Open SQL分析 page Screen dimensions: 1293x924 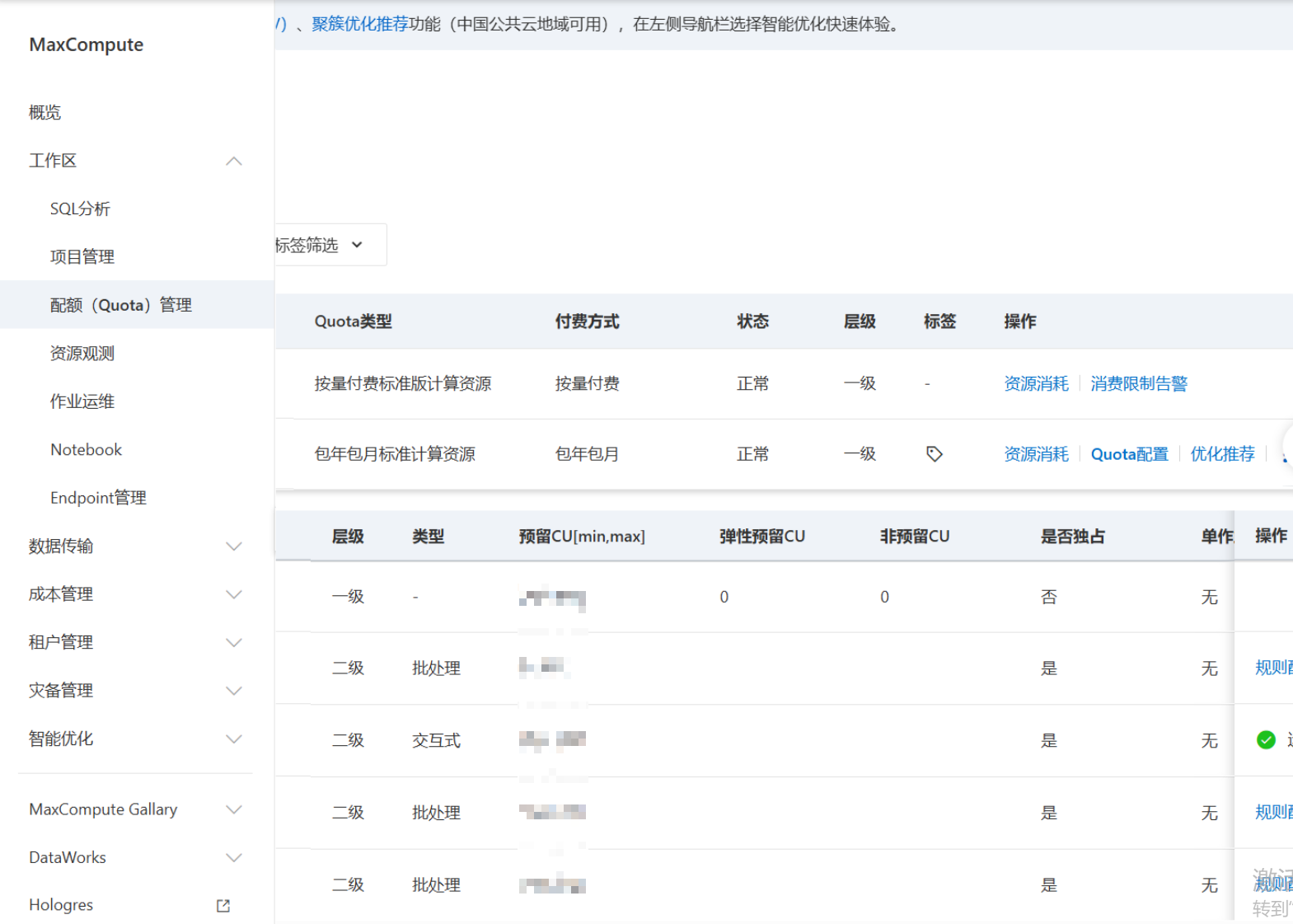[x=80, y=209]
